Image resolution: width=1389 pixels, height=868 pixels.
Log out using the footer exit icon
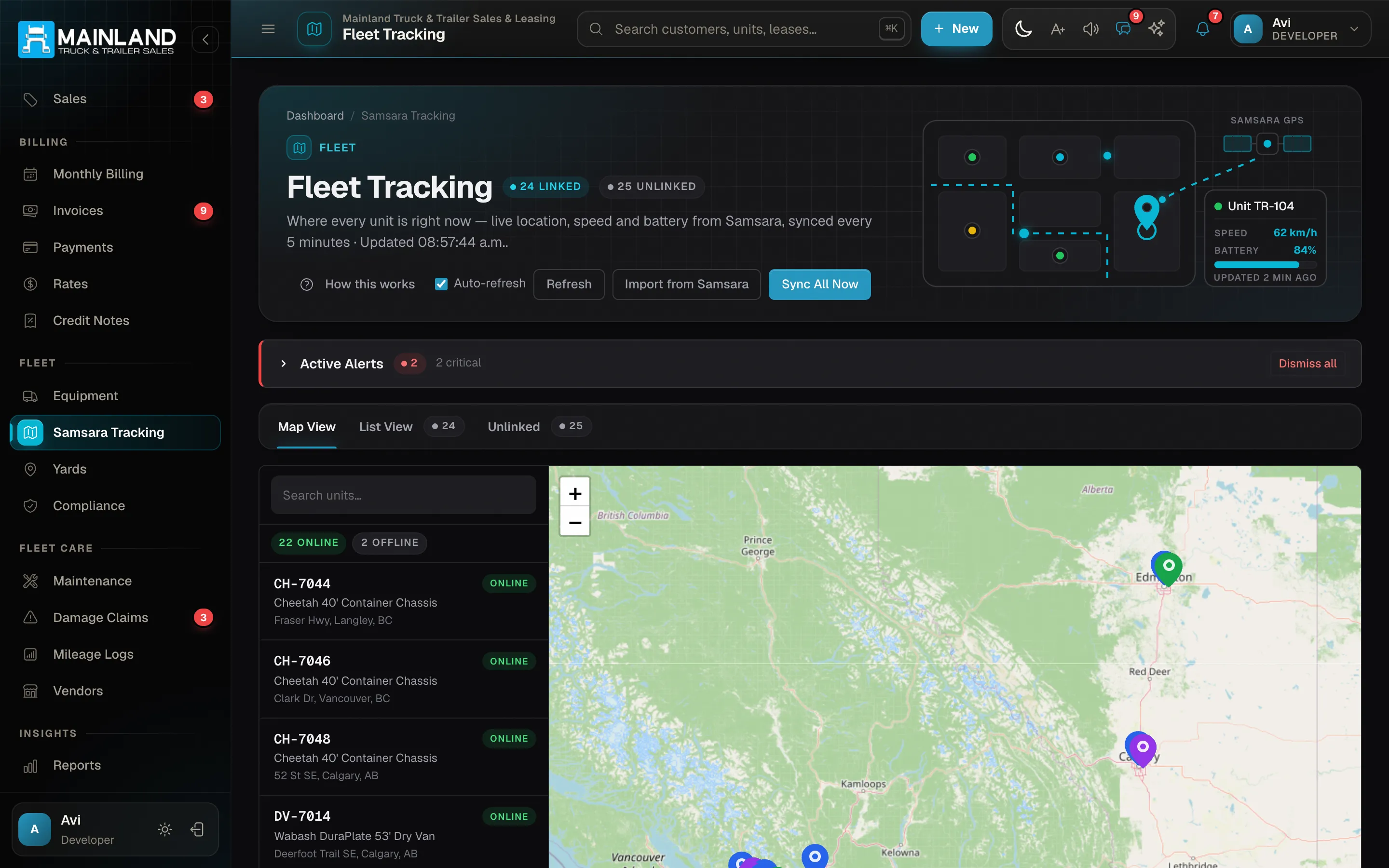(x=197, y=829)
